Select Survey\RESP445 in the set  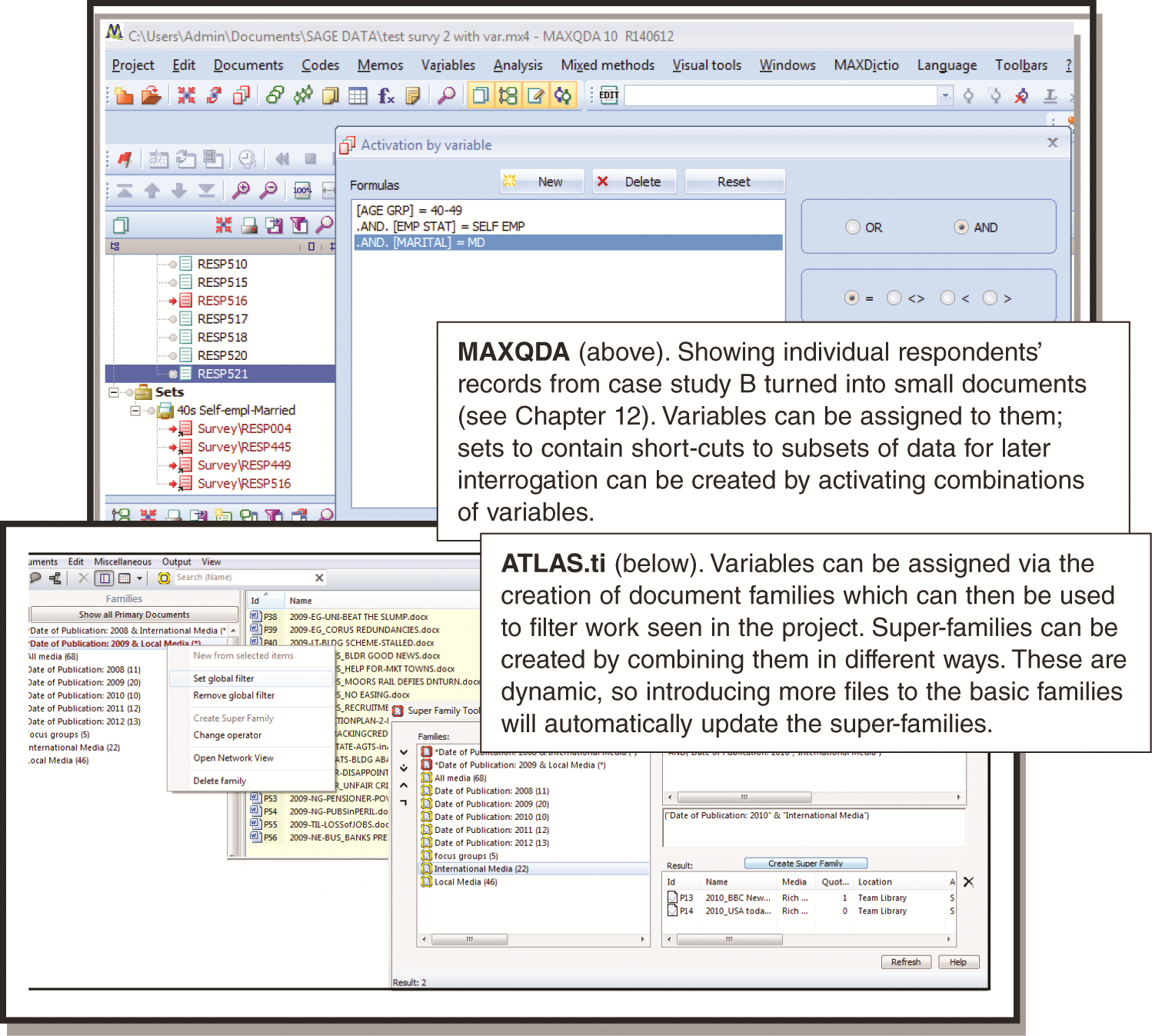(244, 447)
